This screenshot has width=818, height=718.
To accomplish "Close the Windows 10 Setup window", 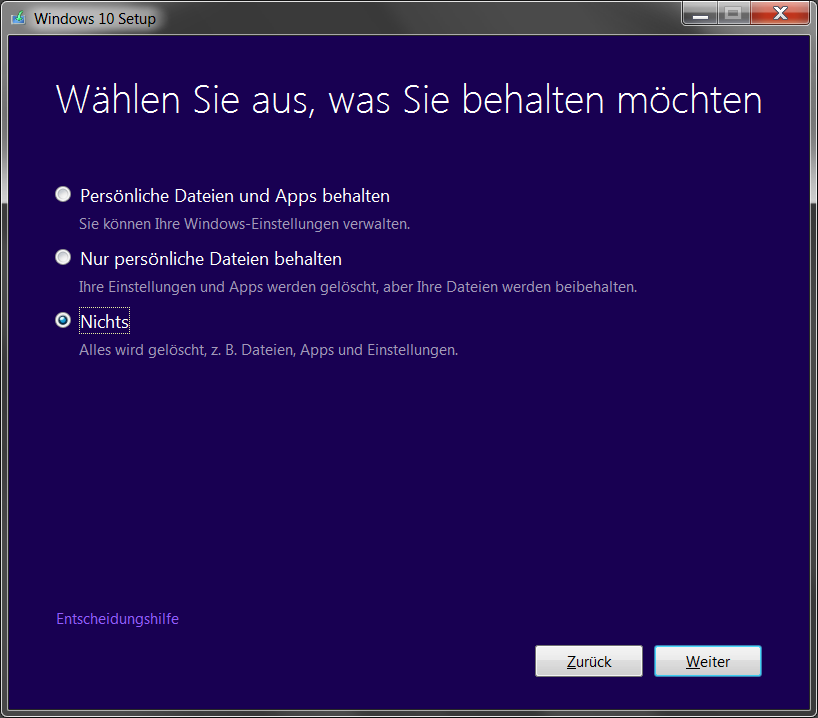I will (780, 14).
